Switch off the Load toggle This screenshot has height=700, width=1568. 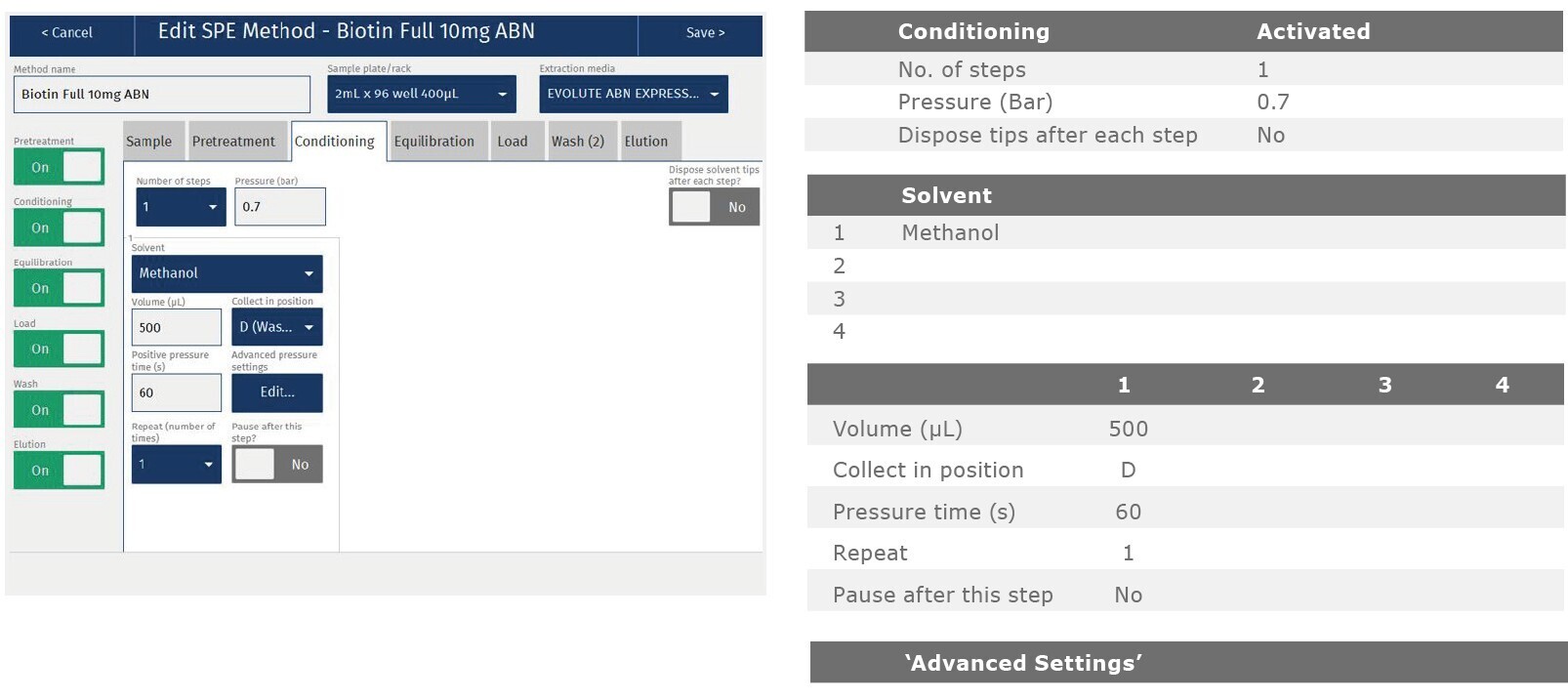pyautogui.click(x=59, y=349)
